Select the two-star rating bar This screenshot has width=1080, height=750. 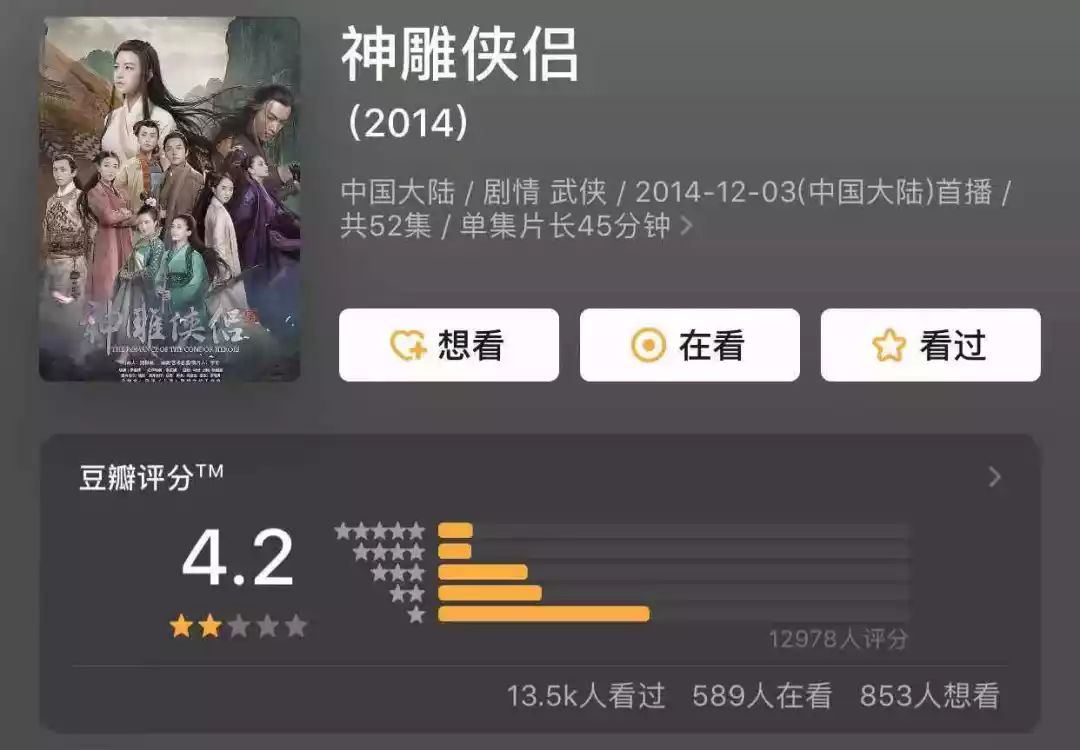coord(674,592)
